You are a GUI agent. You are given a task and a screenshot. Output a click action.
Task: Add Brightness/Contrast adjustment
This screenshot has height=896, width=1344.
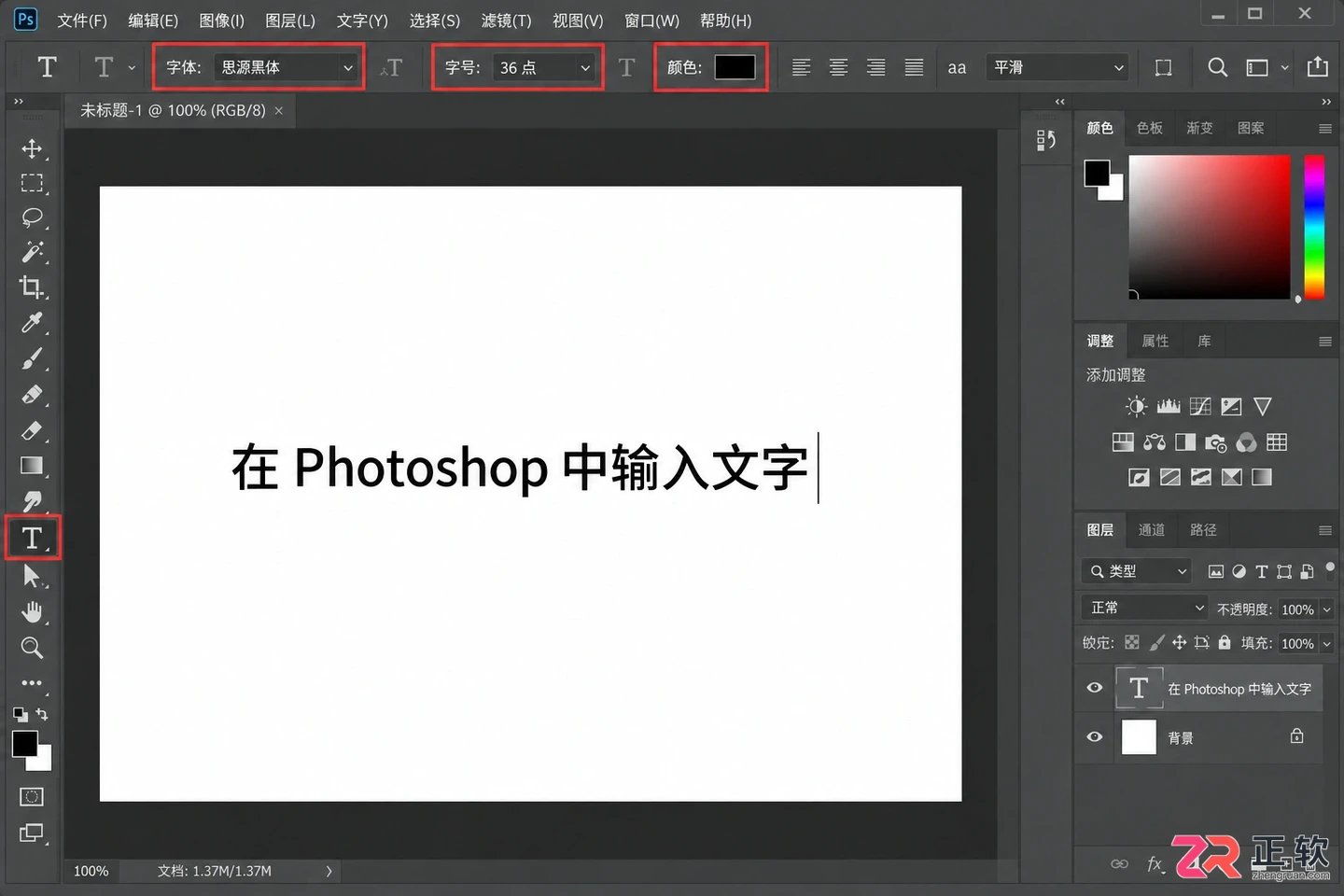(x=1136, y=406)
